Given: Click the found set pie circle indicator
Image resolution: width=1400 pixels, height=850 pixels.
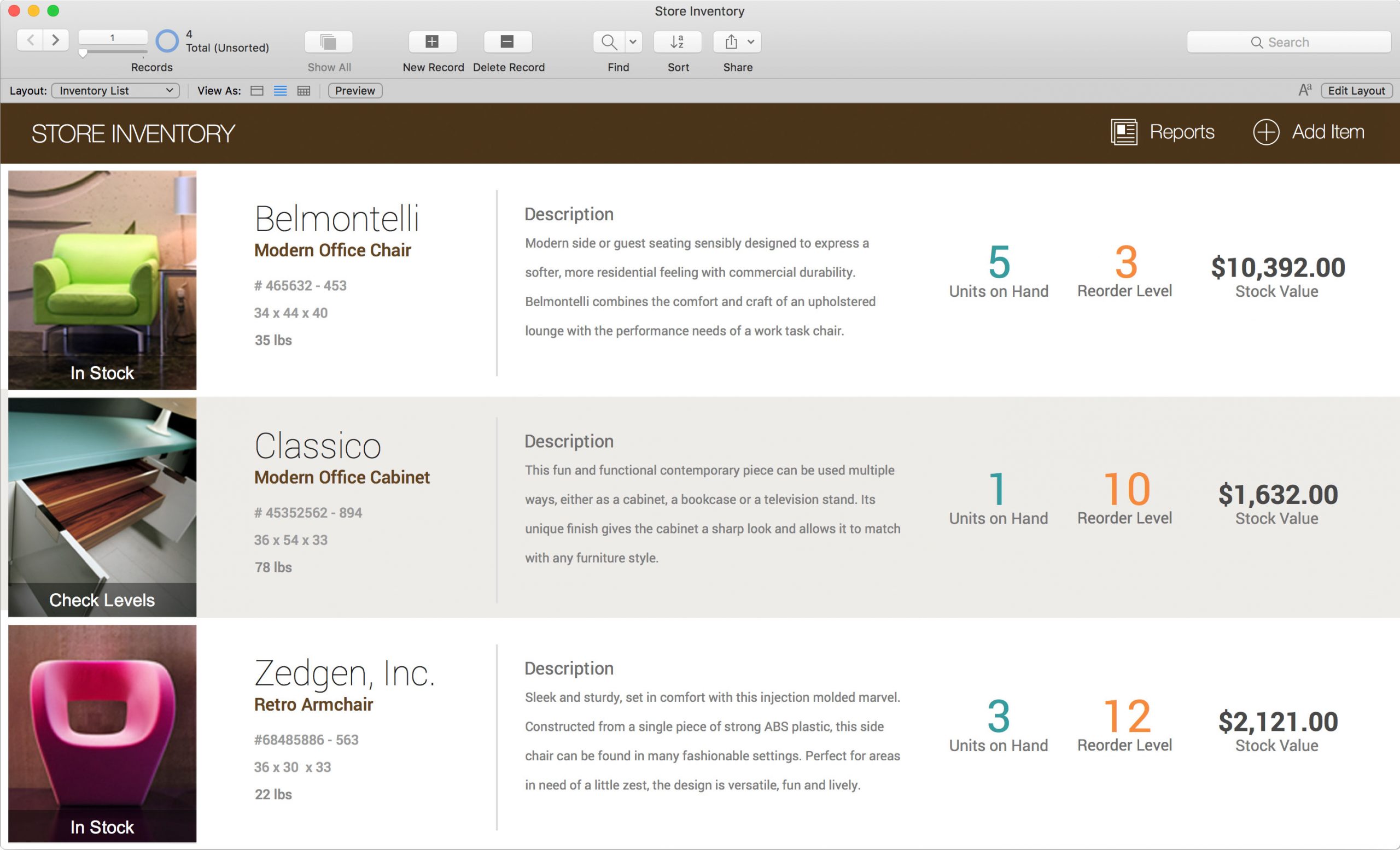Looking at the screenshot, I should point(167,41).
